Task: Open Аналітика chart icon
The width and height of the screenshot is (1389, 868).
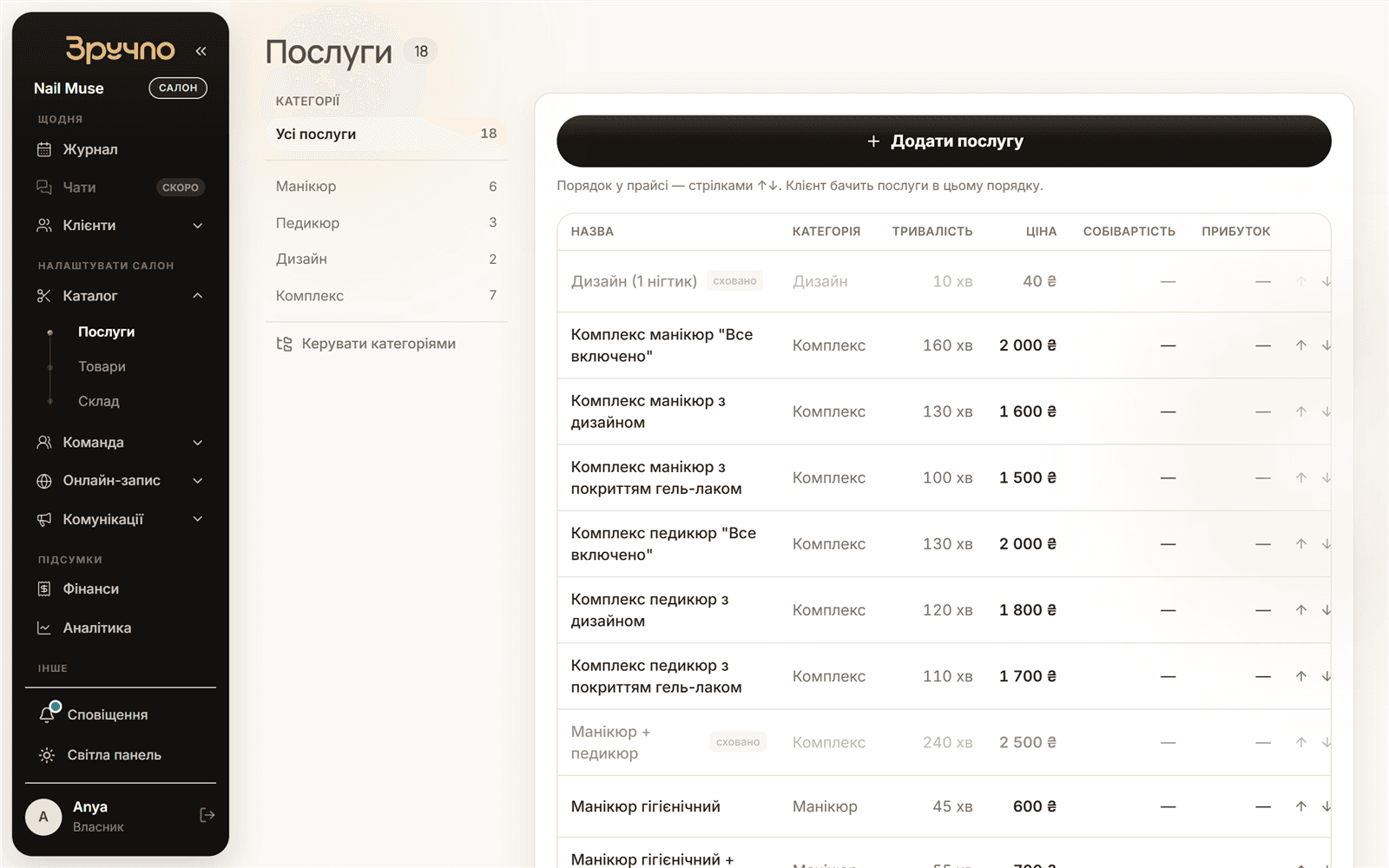Action: click(44, 628)
